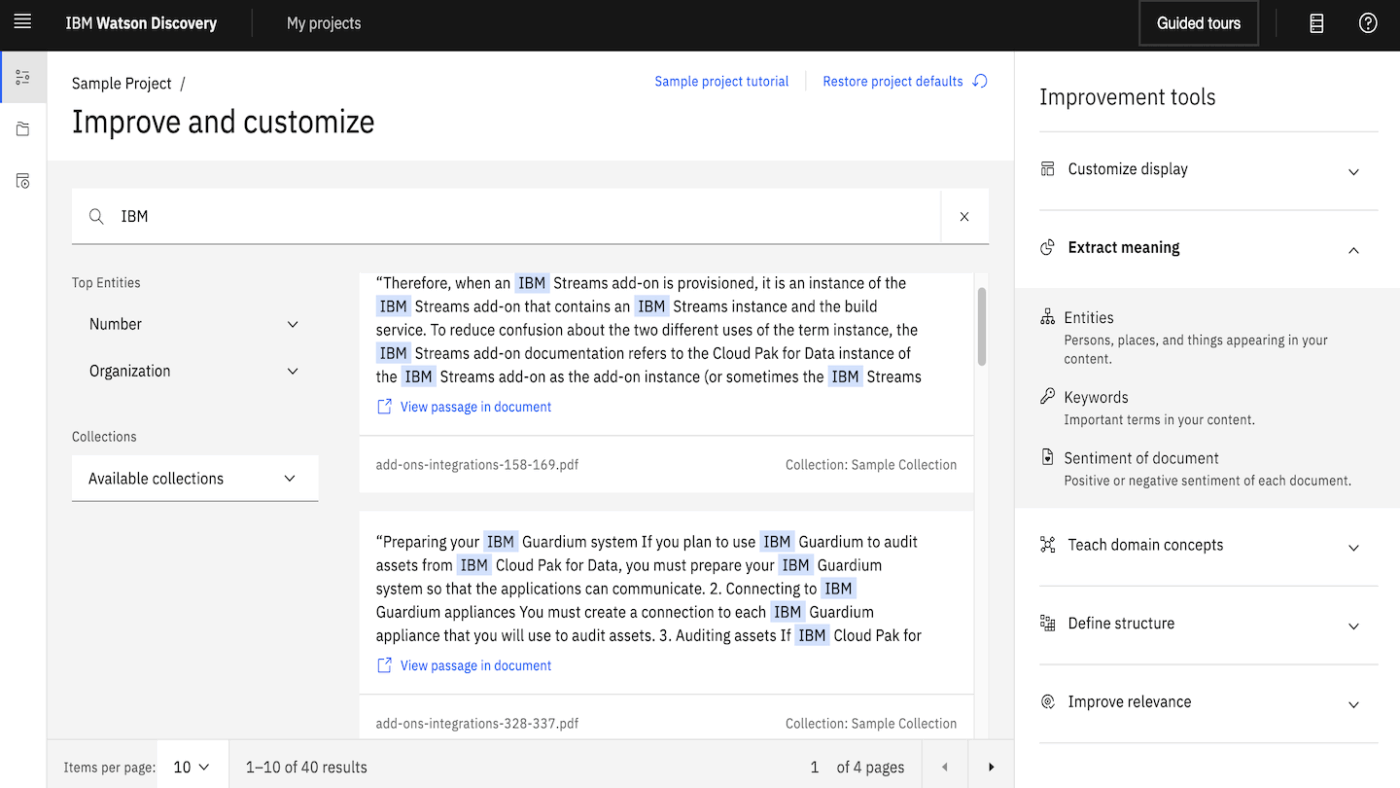Open the Sample project tutorial link

pos(721,81)
